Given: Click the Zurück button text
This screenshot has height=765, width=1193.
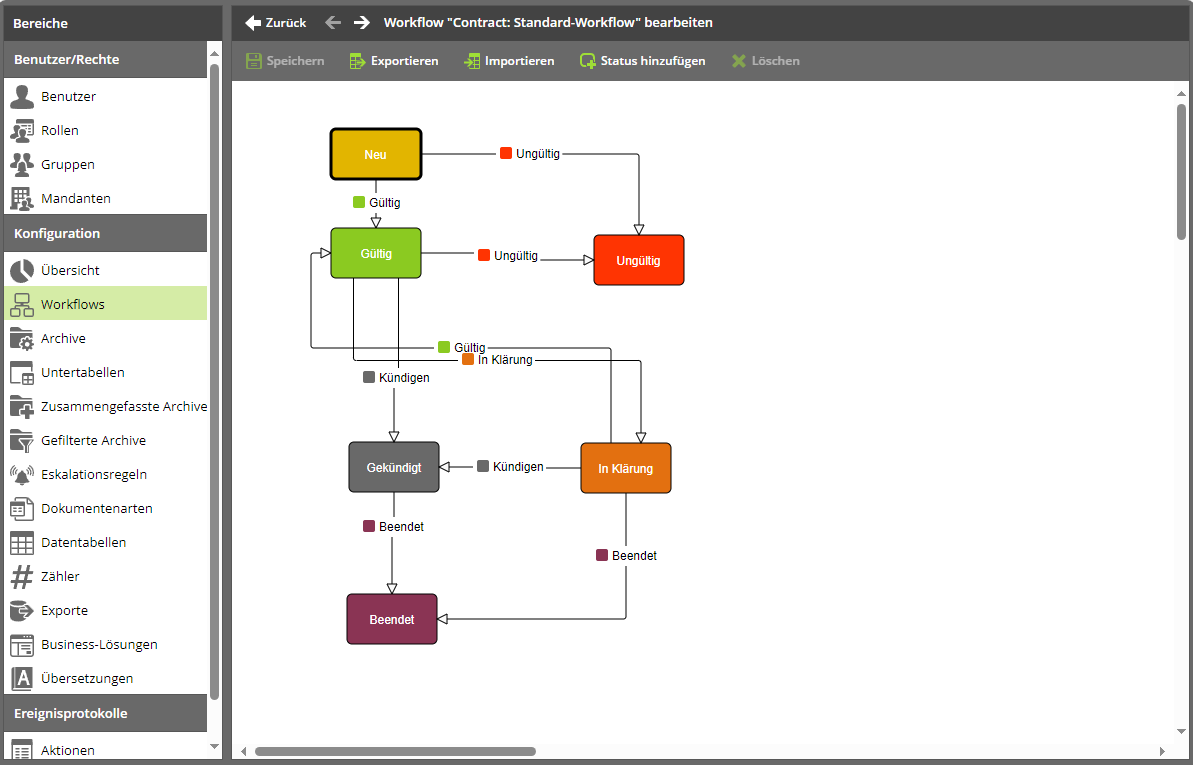Looking at the screenshot, I should click(x=286, y=23).
